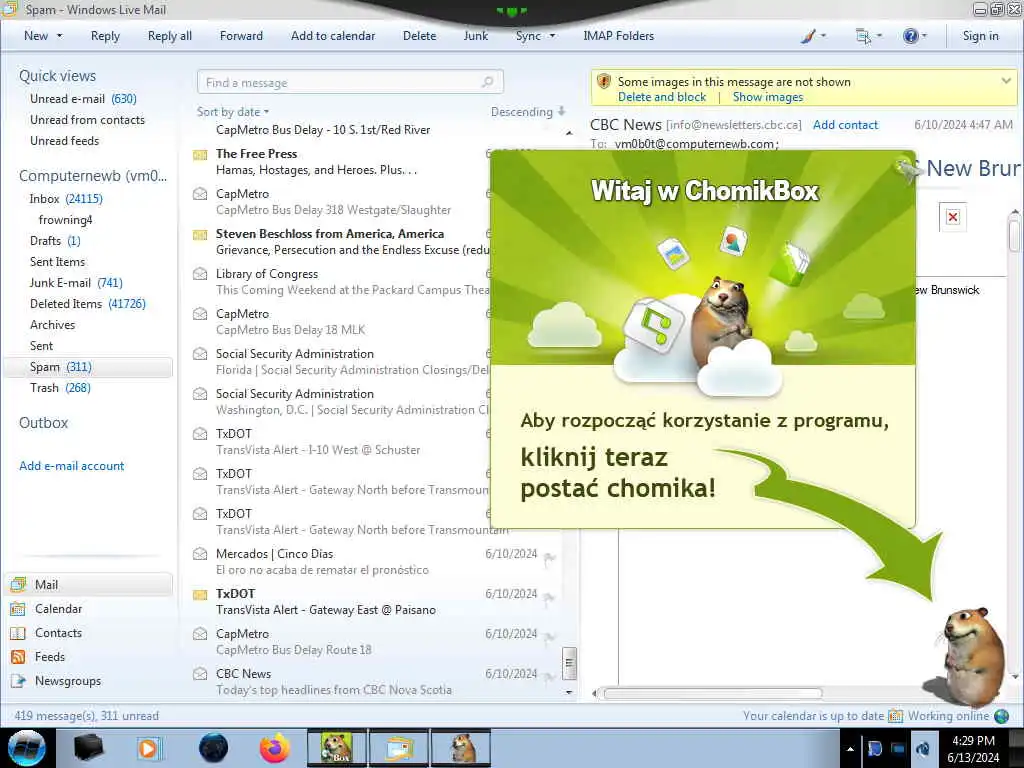Switch to the ChomikBox taskbar button

click(x=336, y=748)
